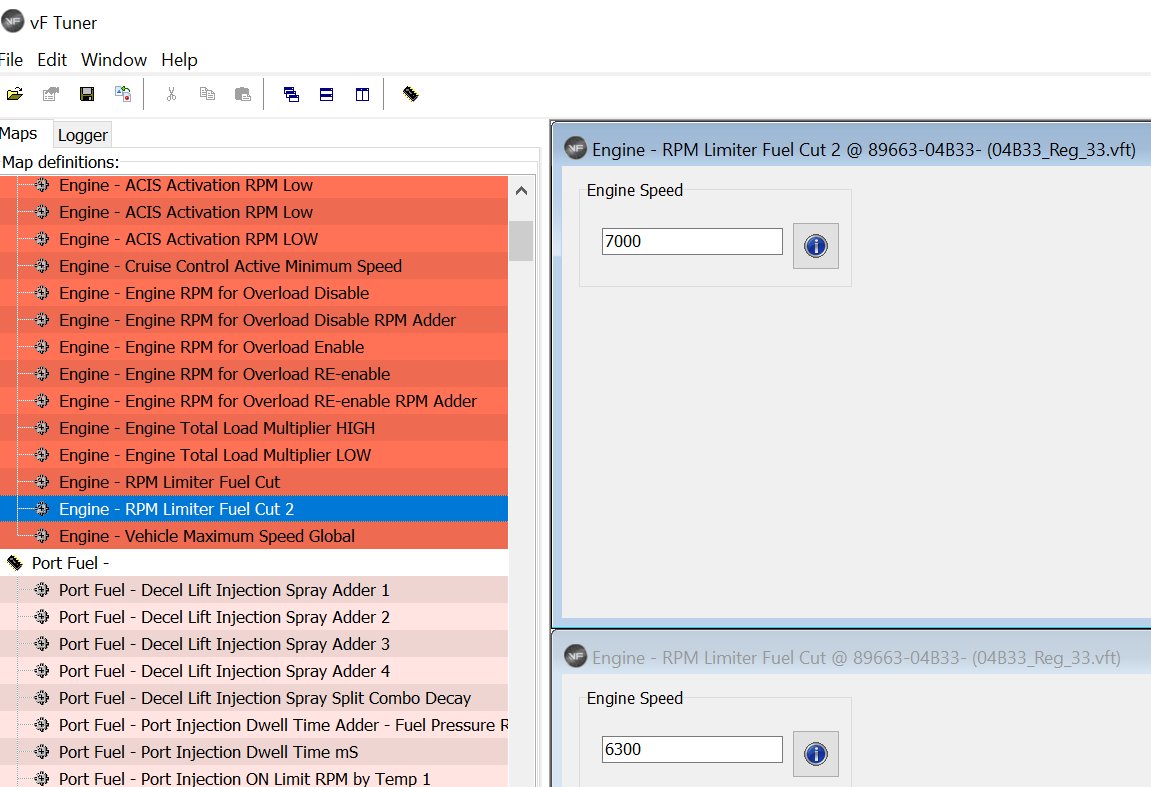This screenshot has width=1151, height=787.
Task: Switch to the Logger tab
Action: point(82,135)
